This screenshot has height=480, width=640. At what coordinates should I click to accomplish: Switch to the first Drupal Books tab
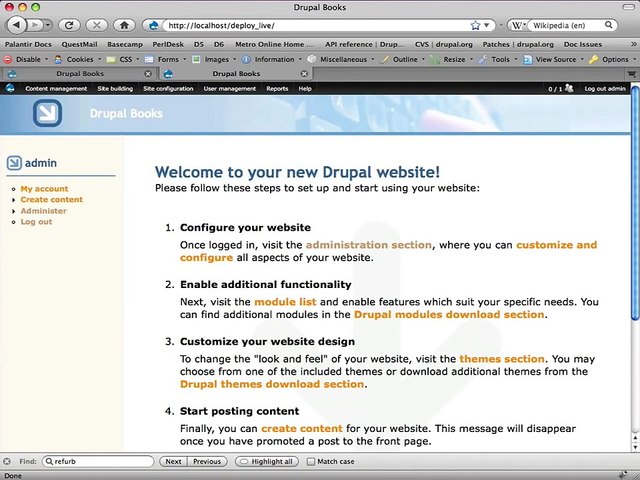click(80, 73)
